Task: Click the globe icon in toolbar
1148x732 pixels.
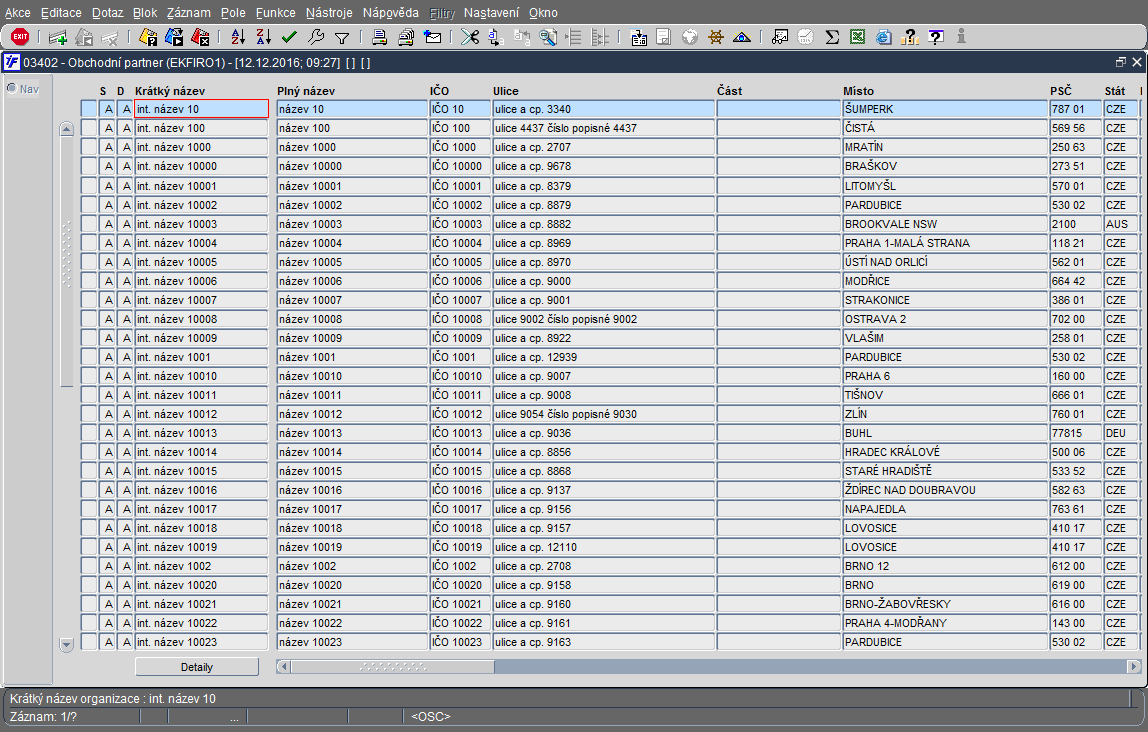Action: point(690,37)
